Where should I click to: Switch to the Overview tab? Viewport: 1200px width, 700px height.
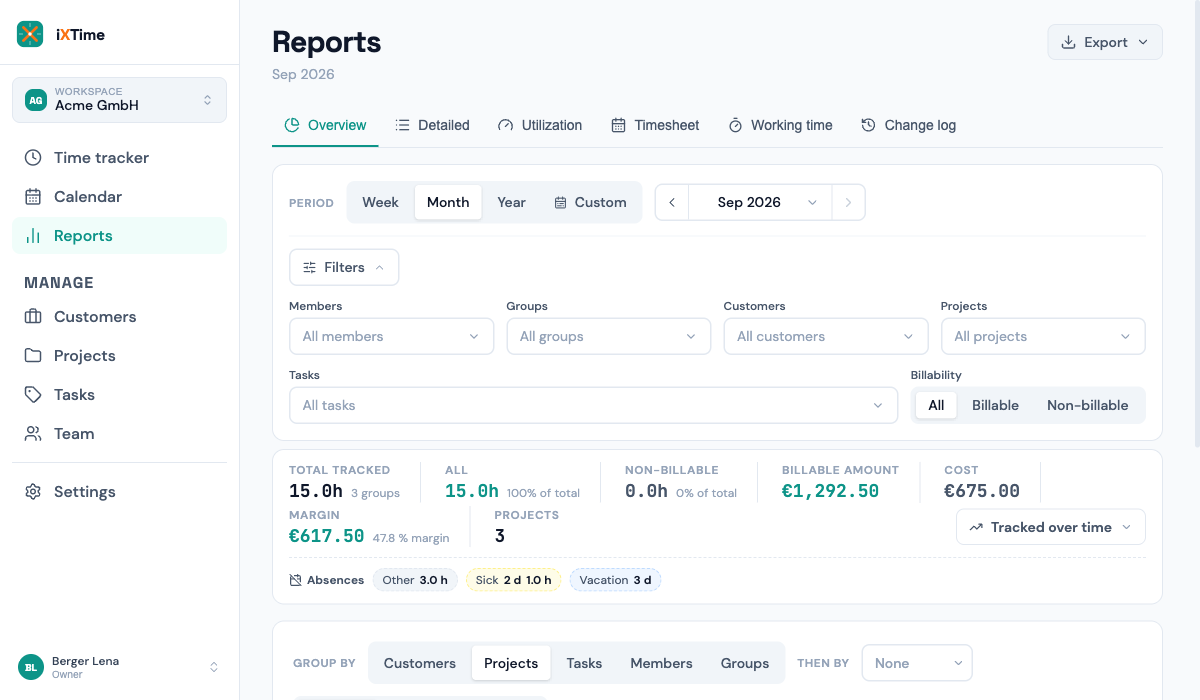(x=325, y=125)
